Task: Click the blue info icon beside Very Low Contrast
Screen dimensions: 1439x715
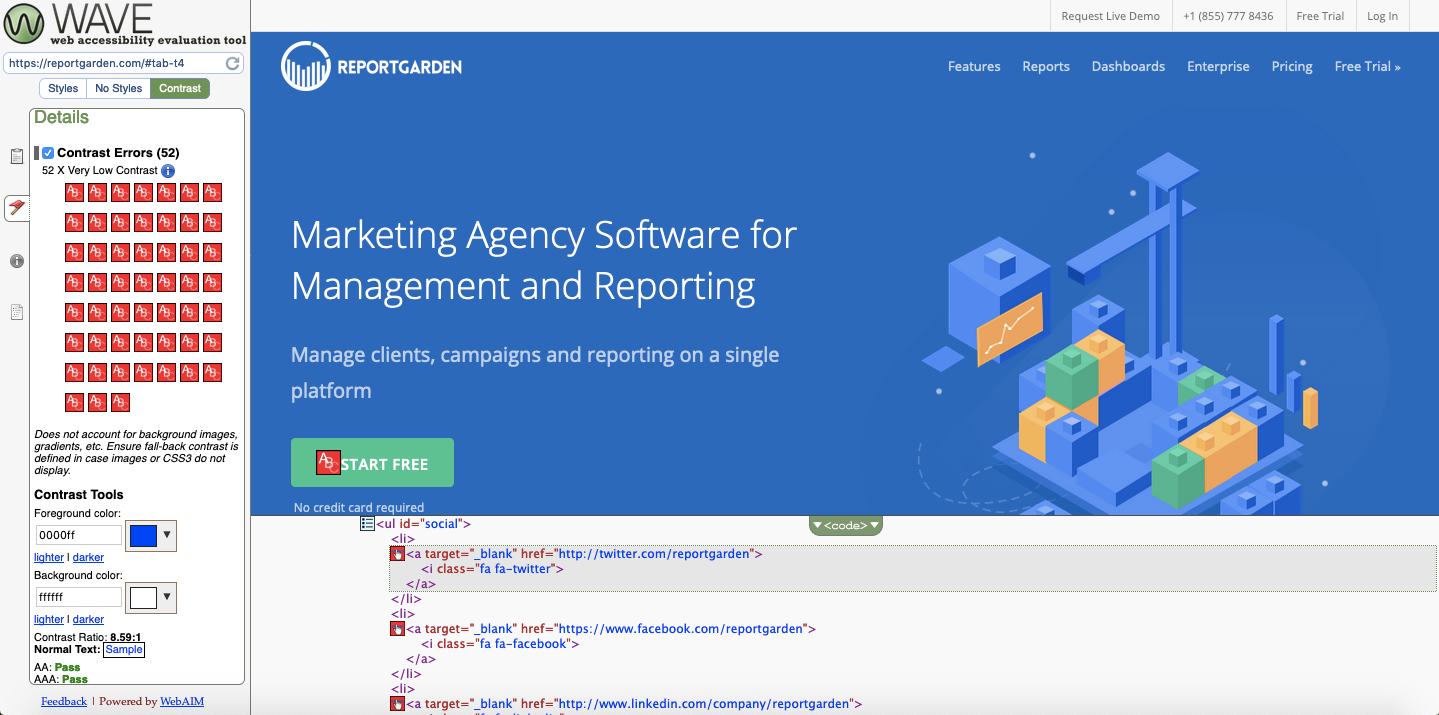Action: (168, 171)
